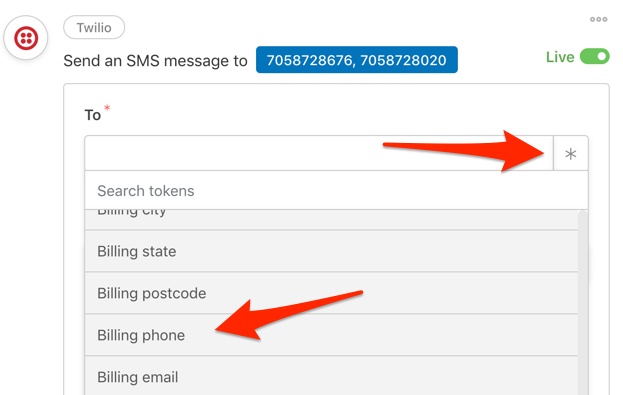Screen dimensions: 623x395
Task: Click the Twilio logo icon
Action: click(x=26, y=38)
